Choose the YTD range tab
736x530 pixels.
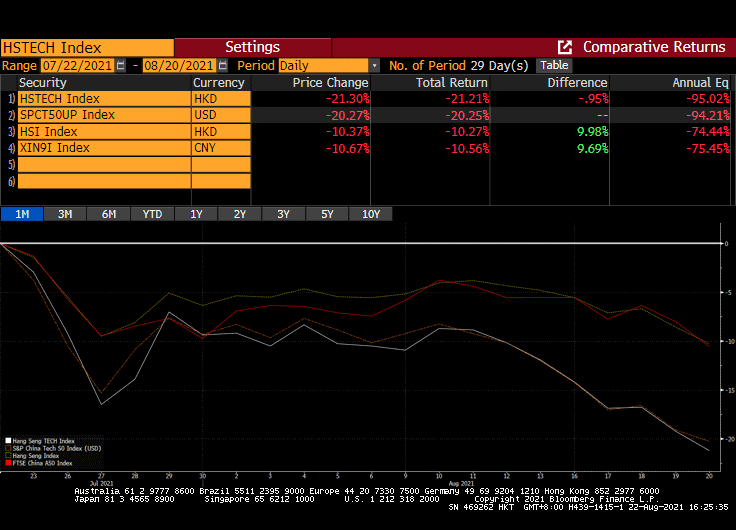[x=153, y=214]
